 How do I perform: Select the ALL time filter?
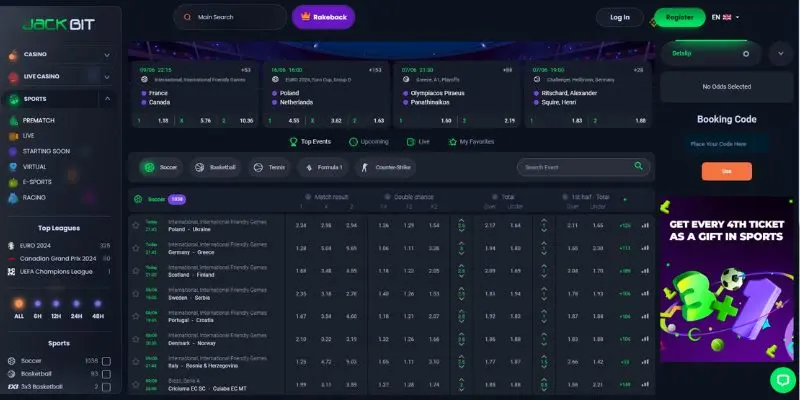(19, 309)
